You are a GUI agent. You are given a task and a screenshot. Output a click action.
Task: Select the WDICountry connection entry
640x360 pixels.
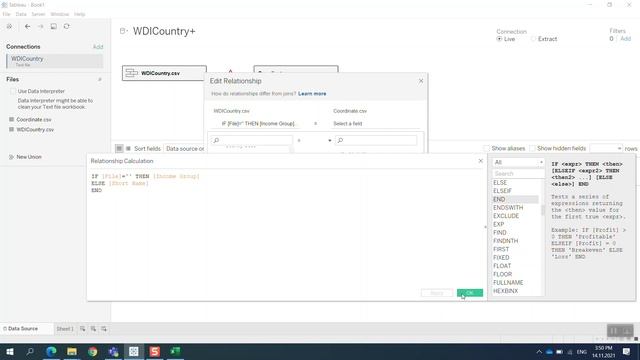click(55, 61)
